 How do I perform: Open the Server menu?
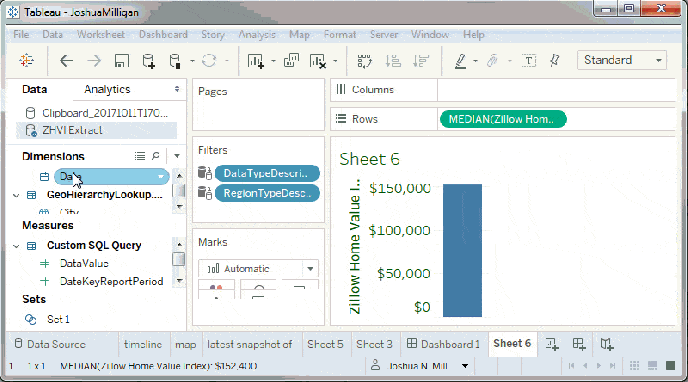384,34
